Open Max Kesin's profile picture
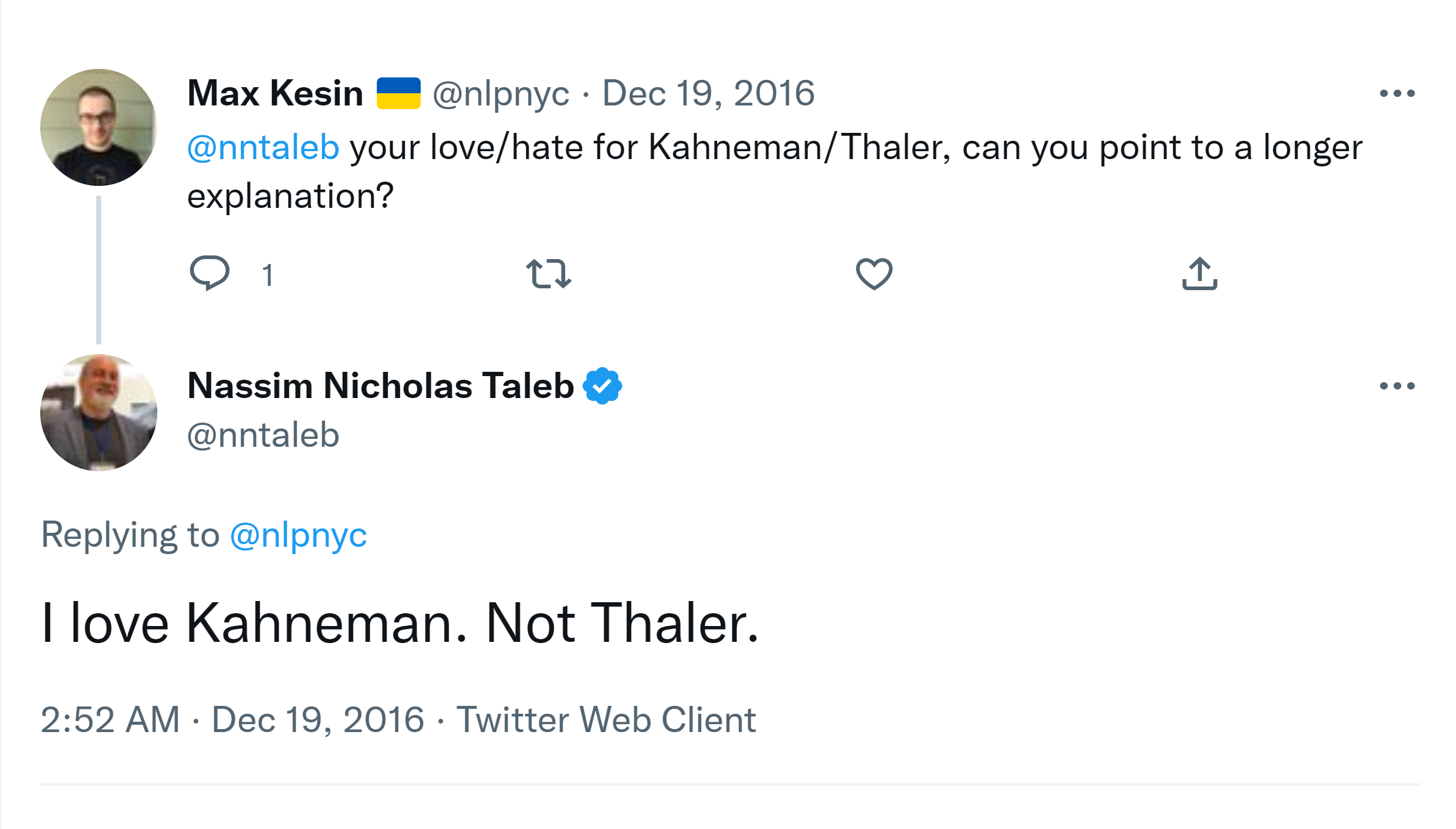1456x829 pixels. (99, 127)
